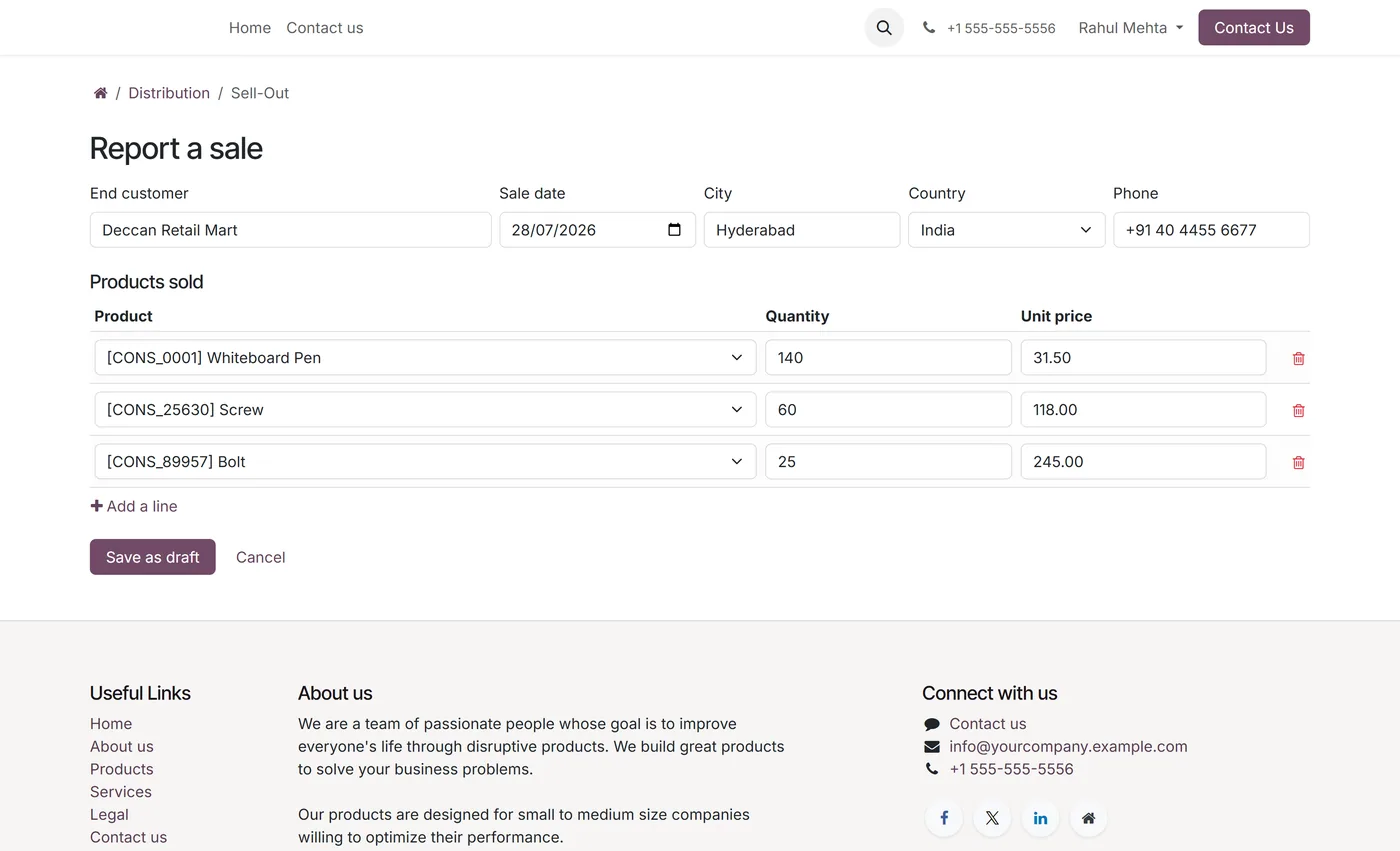Open Contact us under Connect with us

click(988, 724)
